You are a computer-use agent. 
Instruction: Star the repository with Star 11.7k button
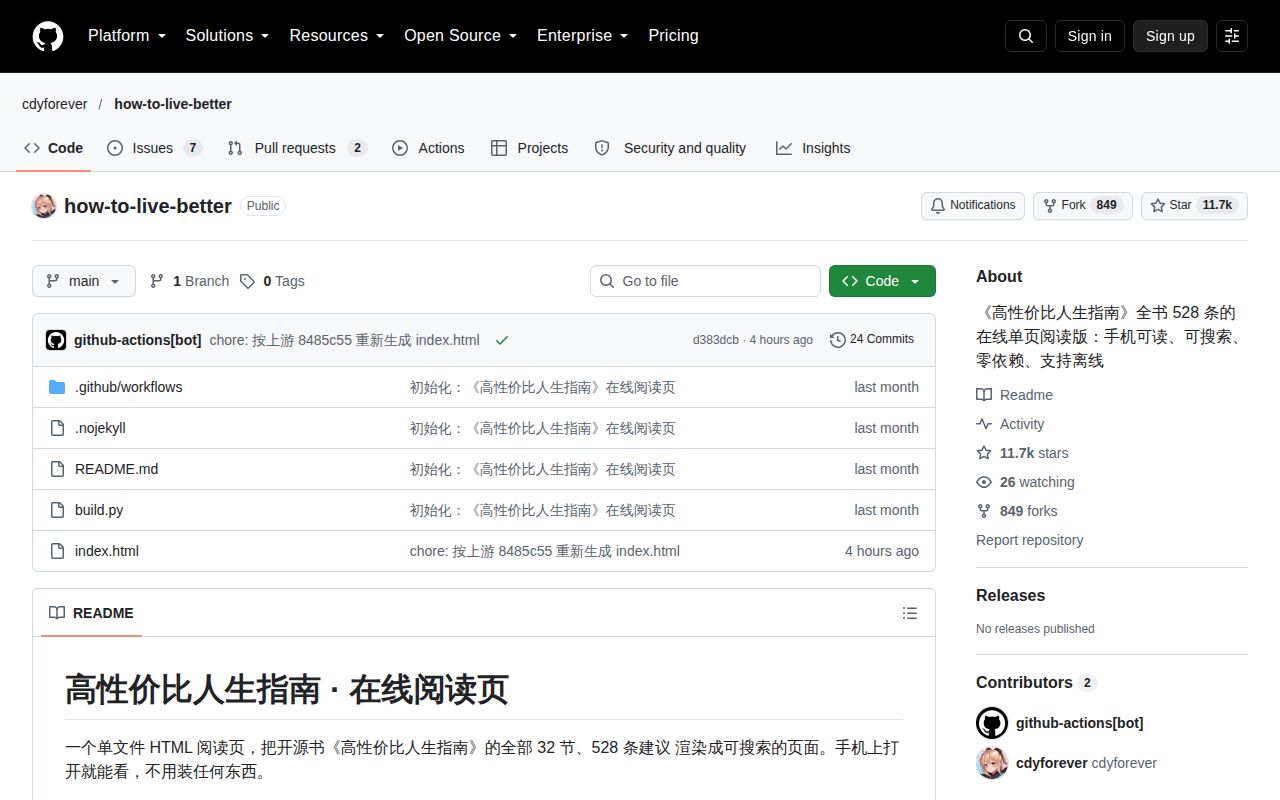[x=1194, y=205]
